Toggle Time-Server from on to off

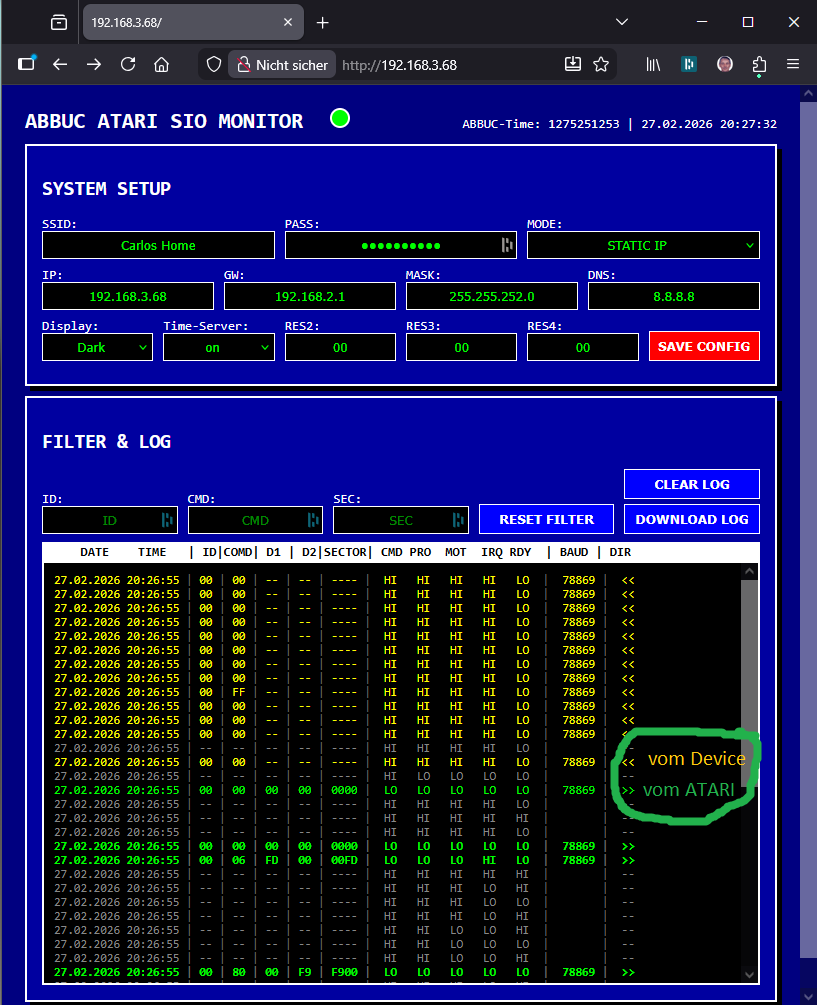(218, 346)
